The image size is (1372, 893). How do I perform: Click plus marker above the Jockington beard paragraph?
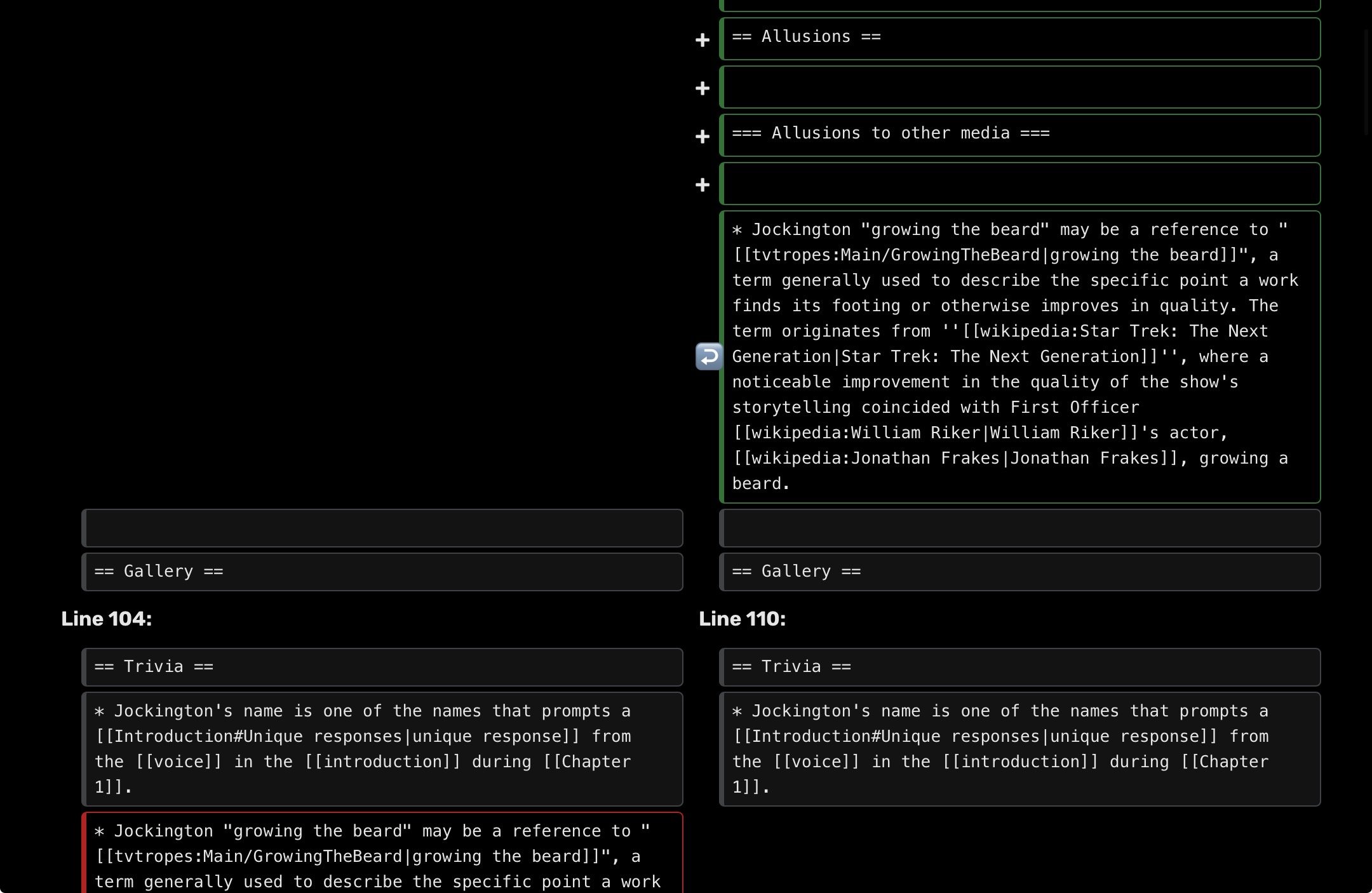[x=702, y=185]
